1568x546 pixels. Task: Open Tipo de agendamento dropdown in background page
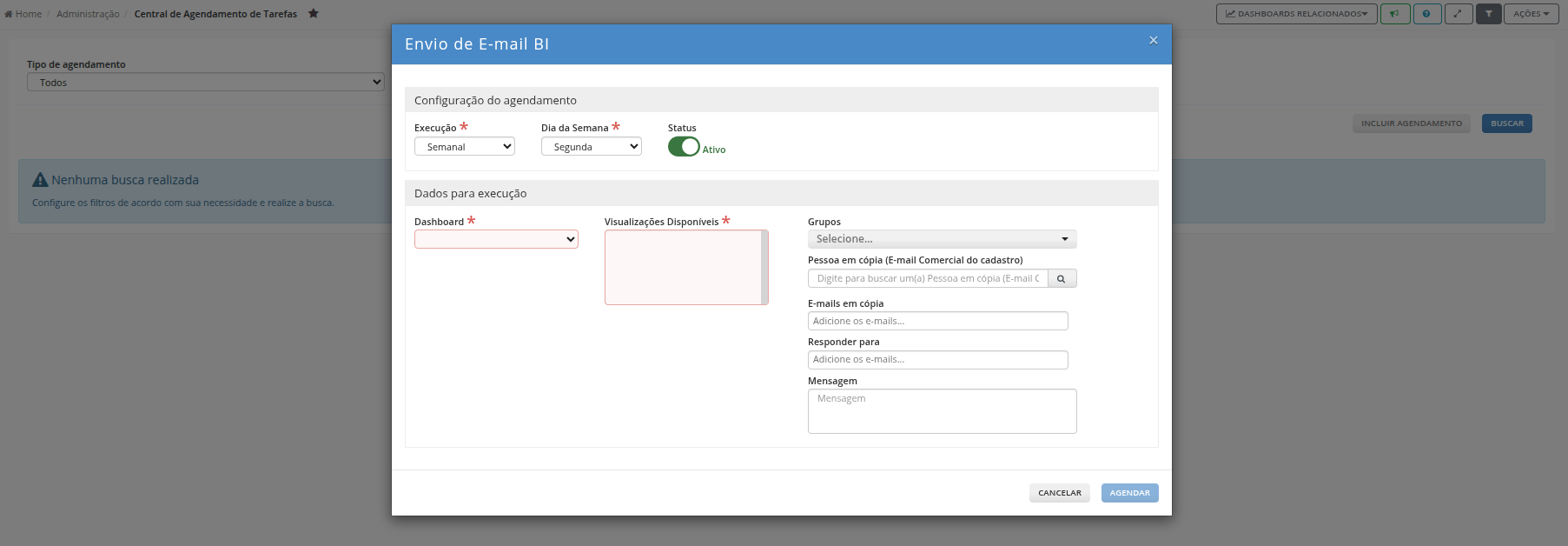pyautogui.click(x=205, y=82)
